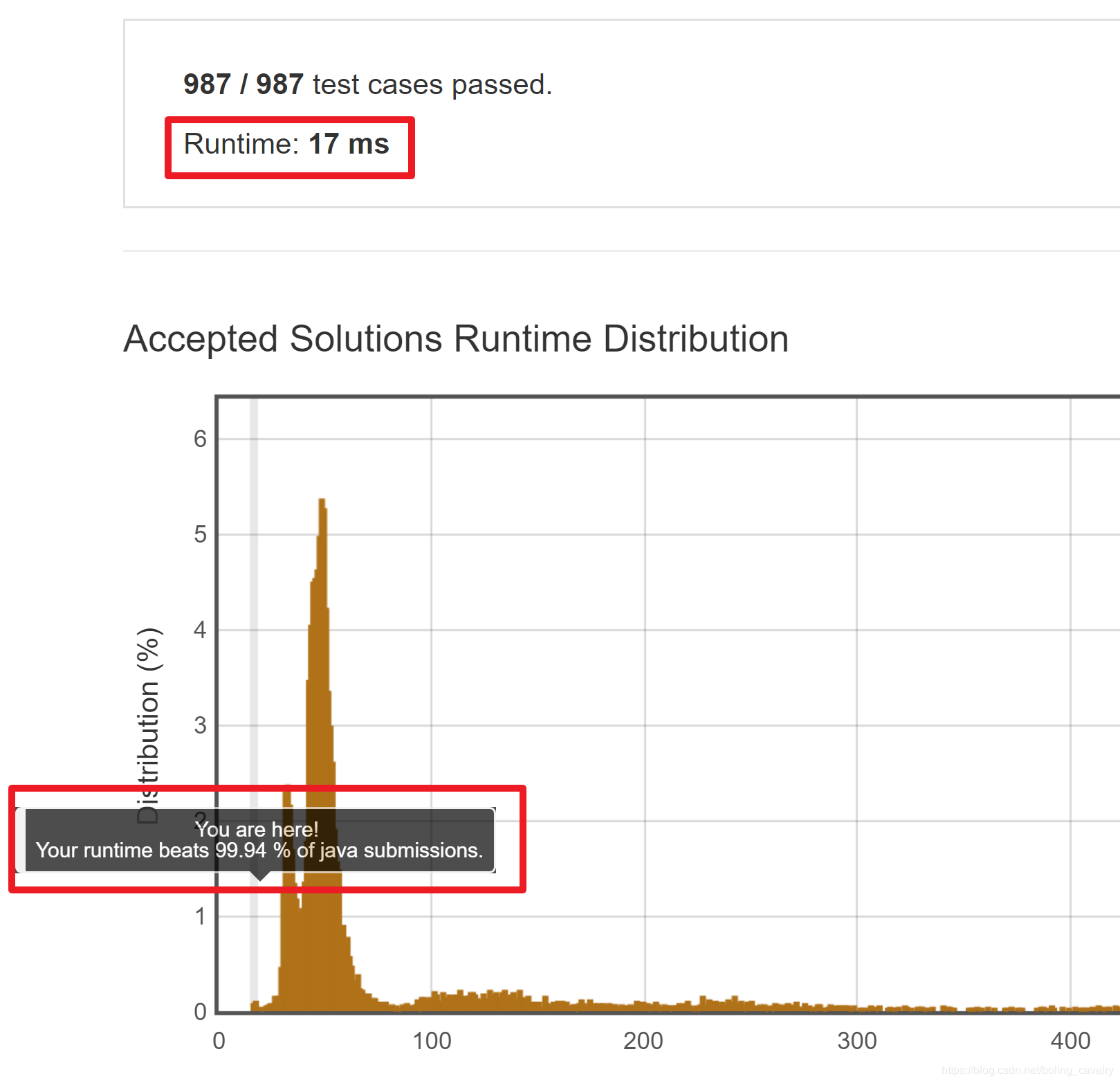This screenshot has height=1083, width=1120.
Task: Click the tallest peak bar of the distribution
Action: tap(322, 754)
